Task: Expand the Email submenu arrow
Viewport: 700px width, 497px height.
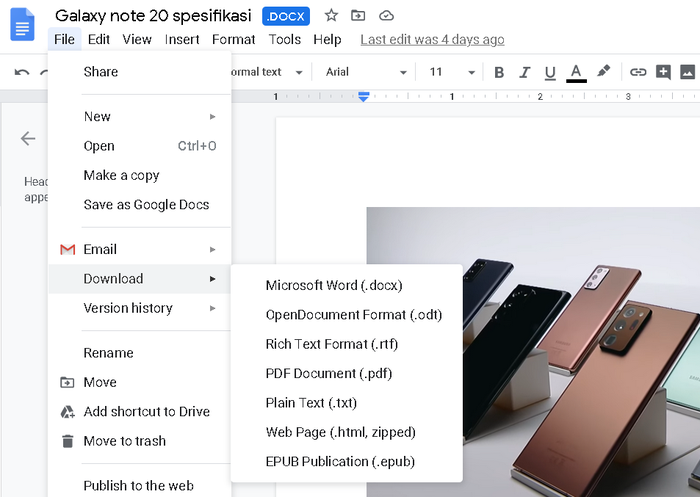Action: [212, 250]
